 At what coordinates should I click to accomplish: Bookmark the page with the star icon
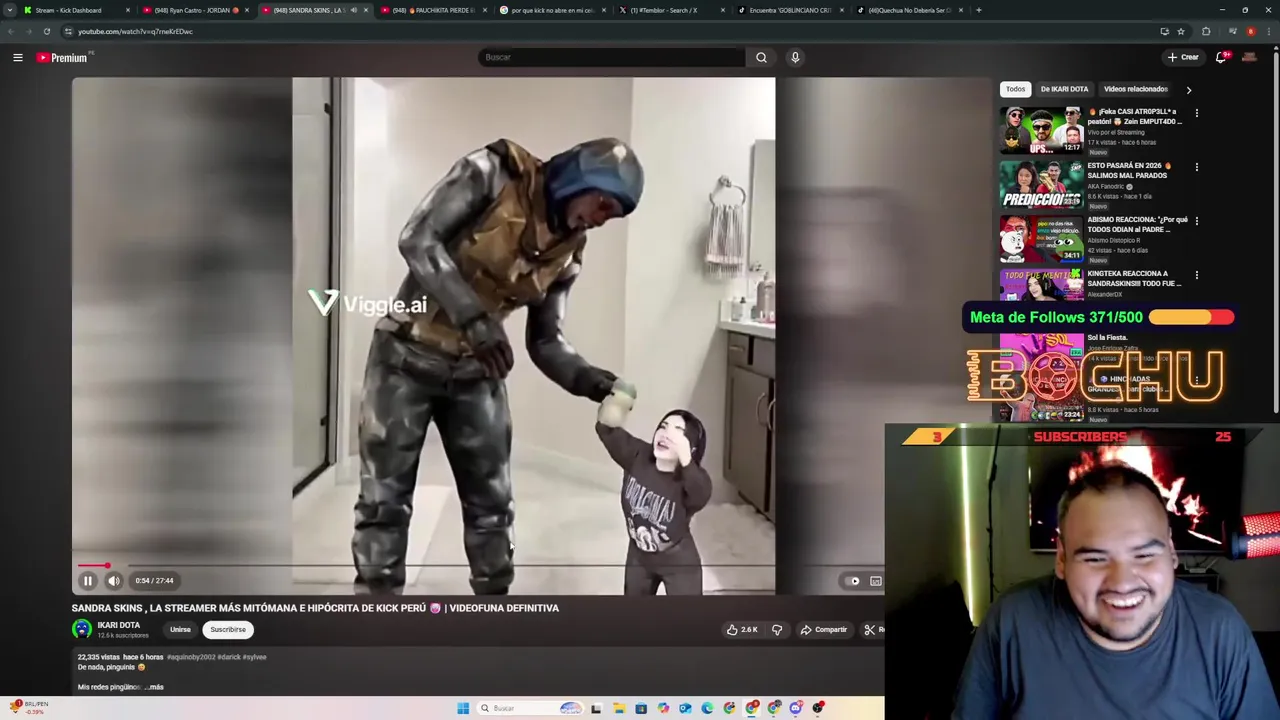pos(1181,31)
